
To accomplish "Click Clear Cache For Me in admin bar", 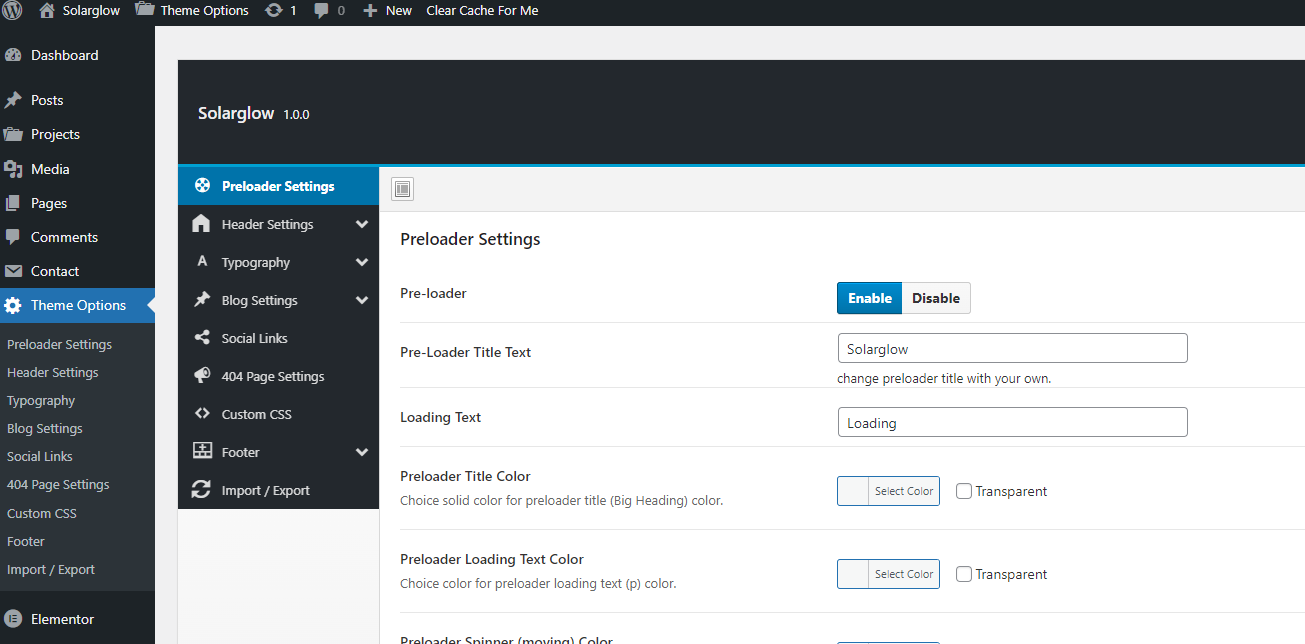I will pos(482,10).
